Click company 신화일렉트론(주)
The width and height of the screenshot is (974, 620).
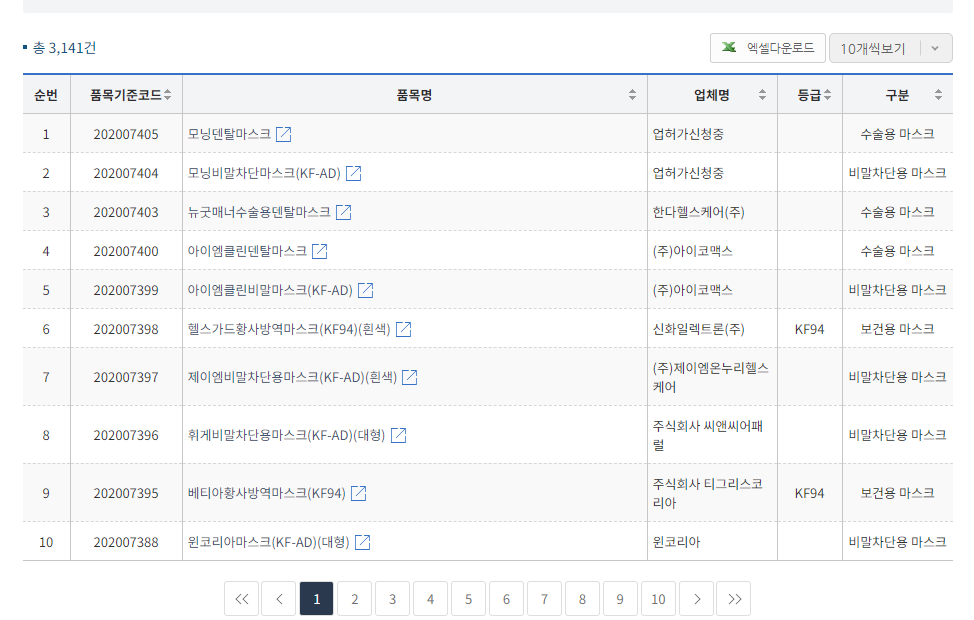click(x=698, y=329)
